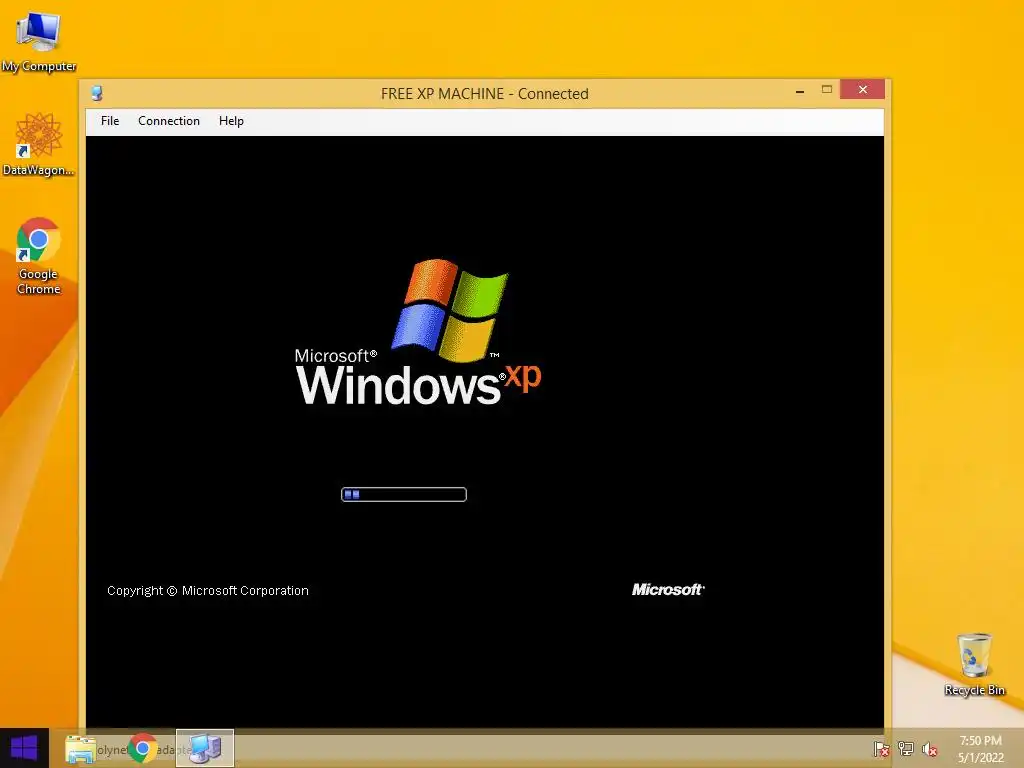This screenshot has height=768, width=1024.
Task: Click the Windows XP logo in the VM screen
Action: [x=418, y=332]
